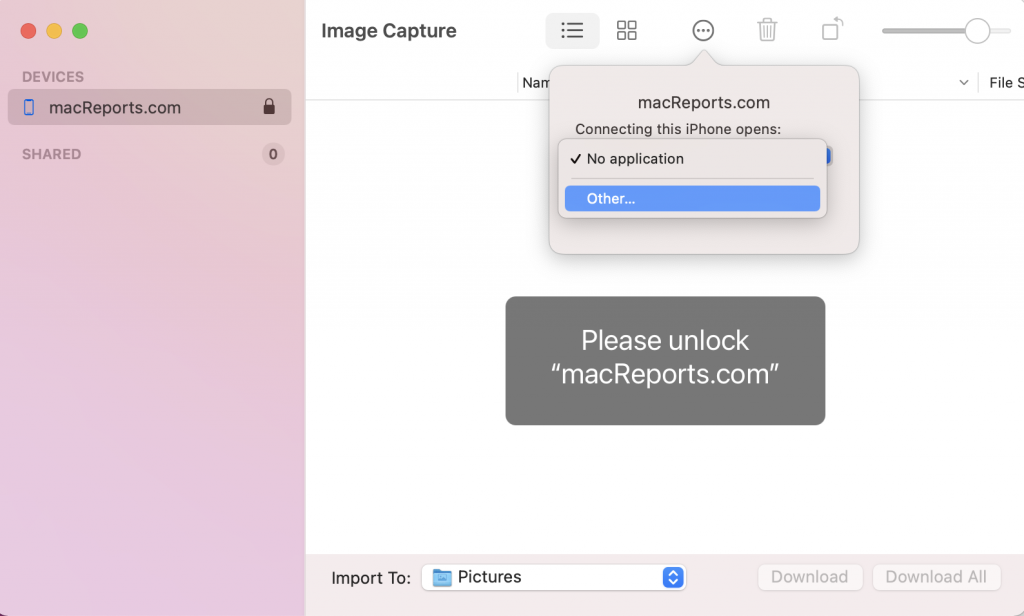This screenshot has width=1024, height=616.
Task: Click the rotate image icon
Action: (832, 29)
